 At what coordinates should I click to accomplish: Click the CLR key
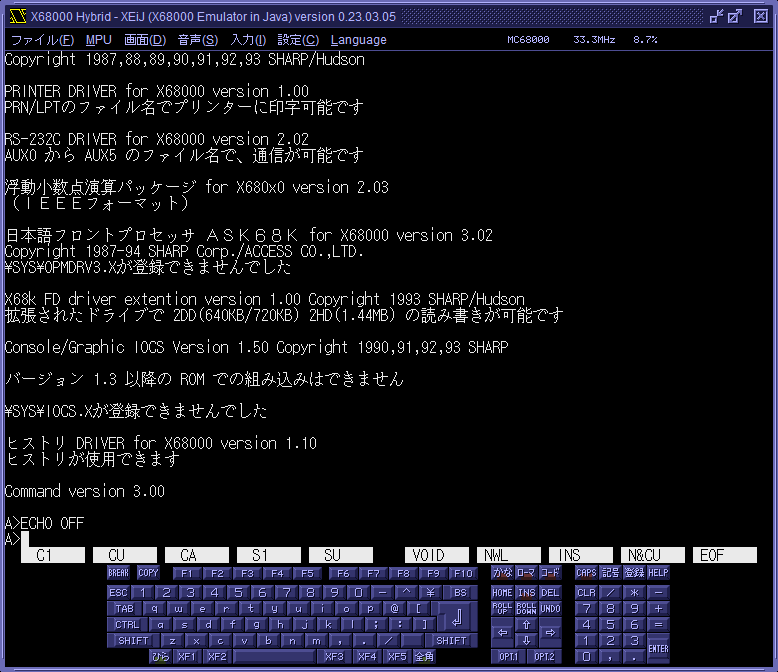(586, 593)
